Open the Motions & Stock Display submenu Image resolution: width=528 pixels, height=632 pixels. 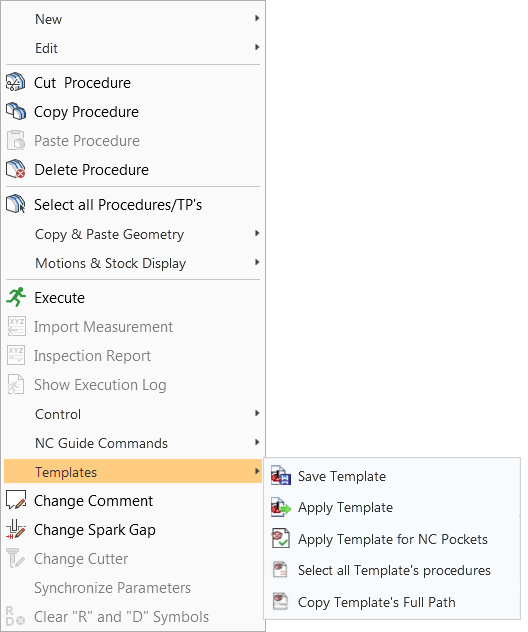[133, 263]
